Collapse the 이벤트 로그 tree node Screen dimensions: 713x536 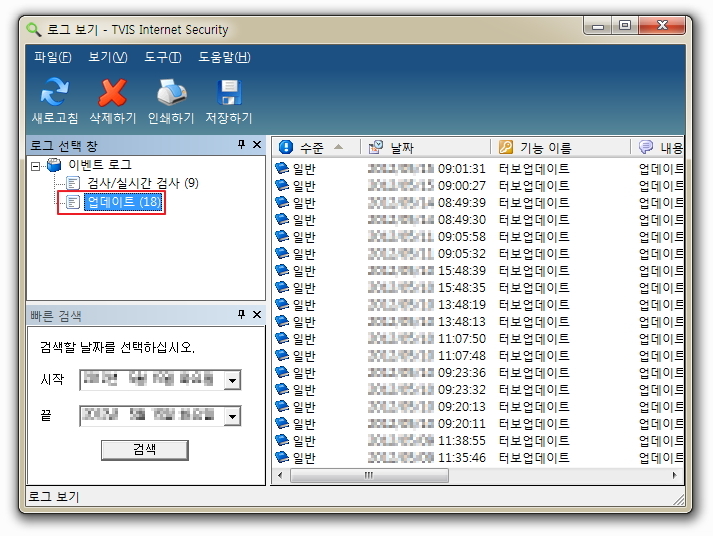point(37,165)
